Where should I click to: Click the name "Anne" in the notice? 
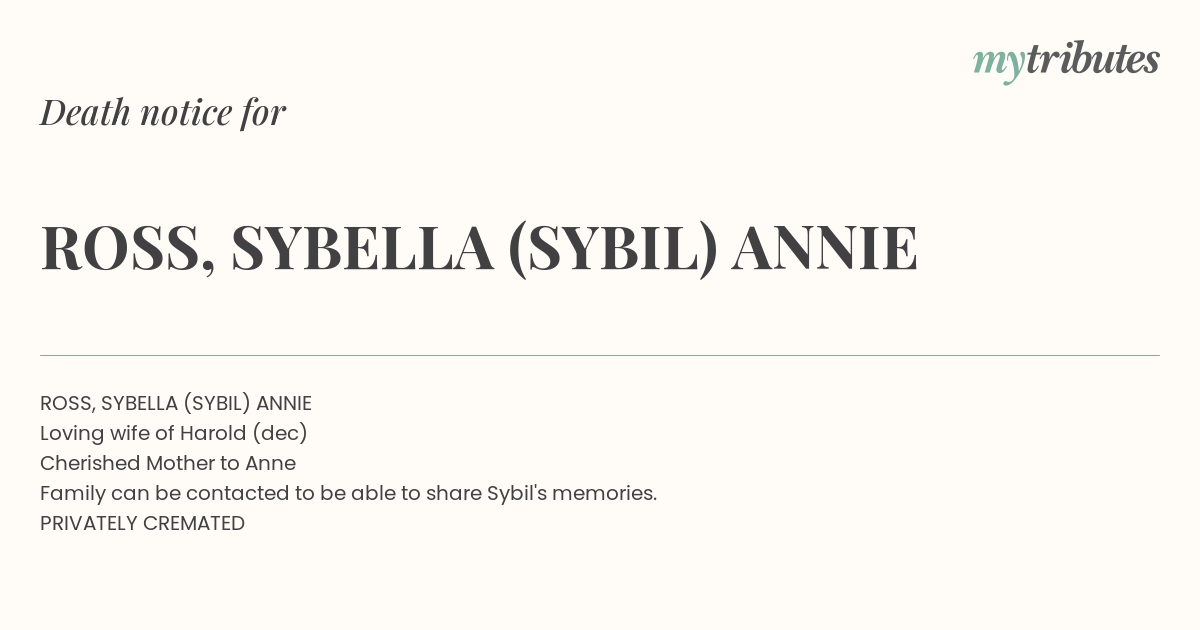[270, 464]
